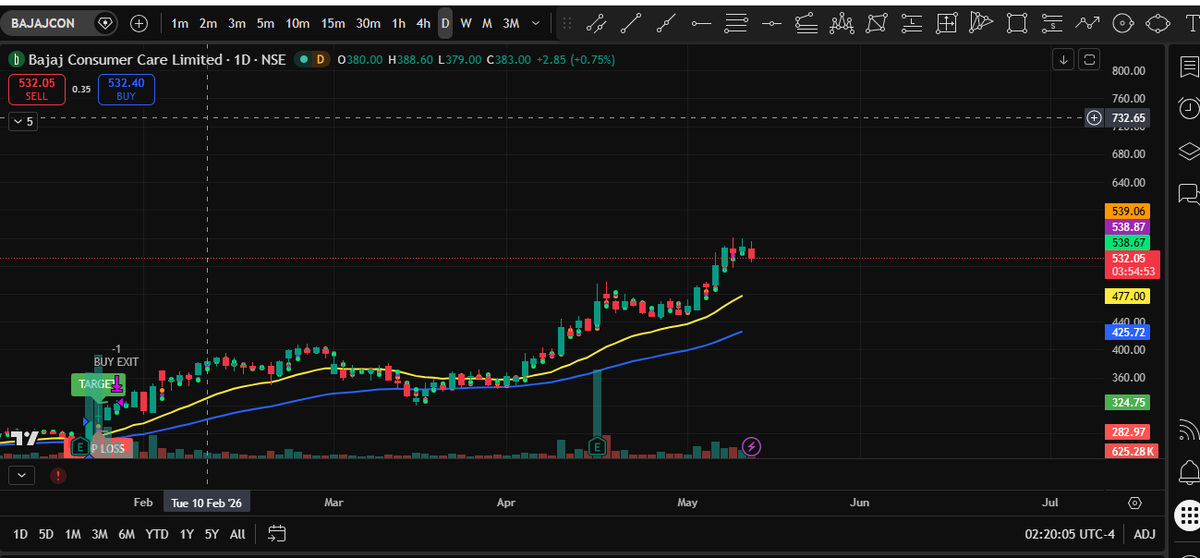This screenshot has width=1200, height=558.
Task: Select the active D daily timeframe
Action: (x=445, y=23)
